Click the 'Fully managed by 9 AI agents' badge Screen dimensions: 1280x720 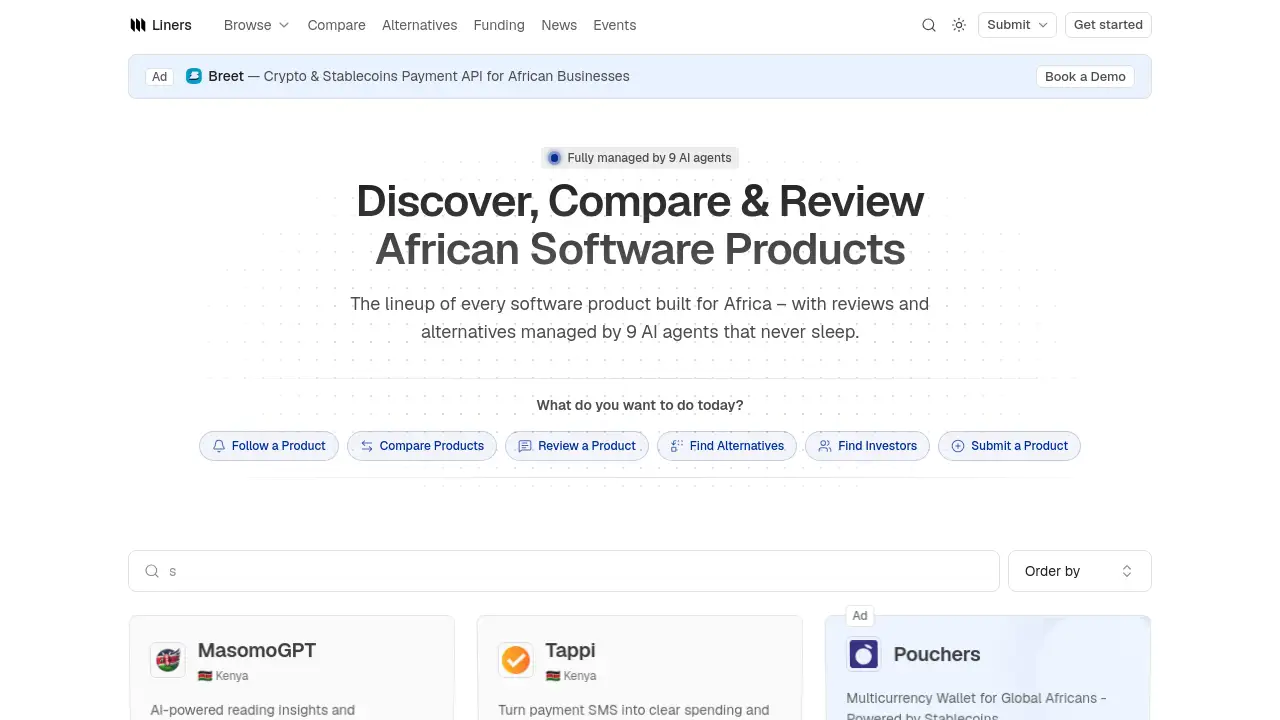pyautogui.click(x=640, y=158)
